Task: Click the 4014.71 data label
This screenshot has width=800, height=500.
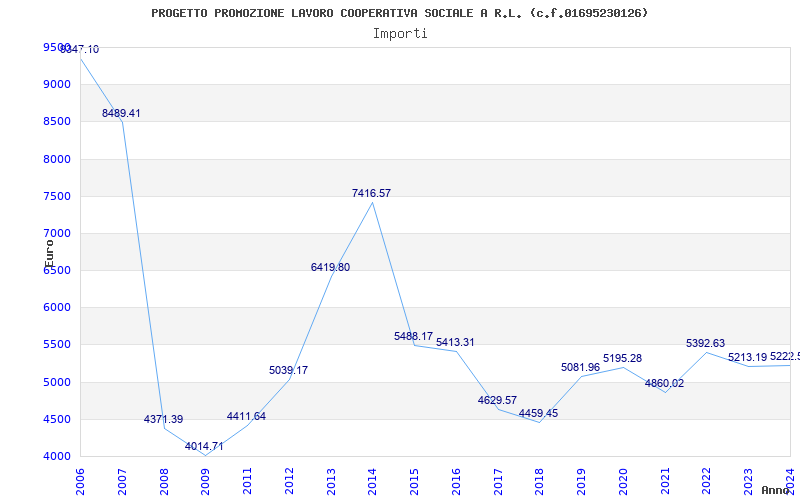Action: coord(204,446)
